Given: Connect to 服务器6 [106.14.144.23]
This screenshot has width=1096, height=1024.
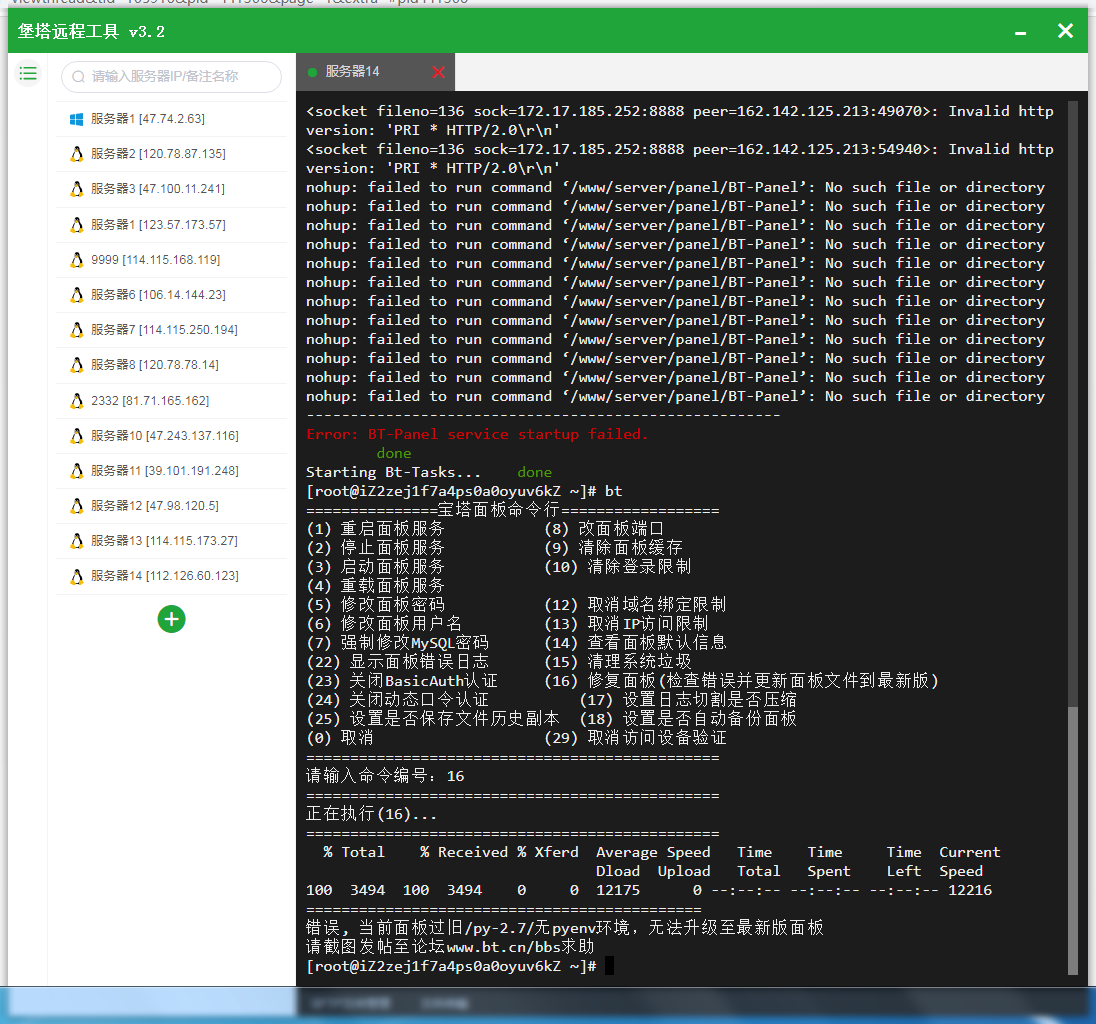Looking at the screenshot, I should tap(171, 295).
